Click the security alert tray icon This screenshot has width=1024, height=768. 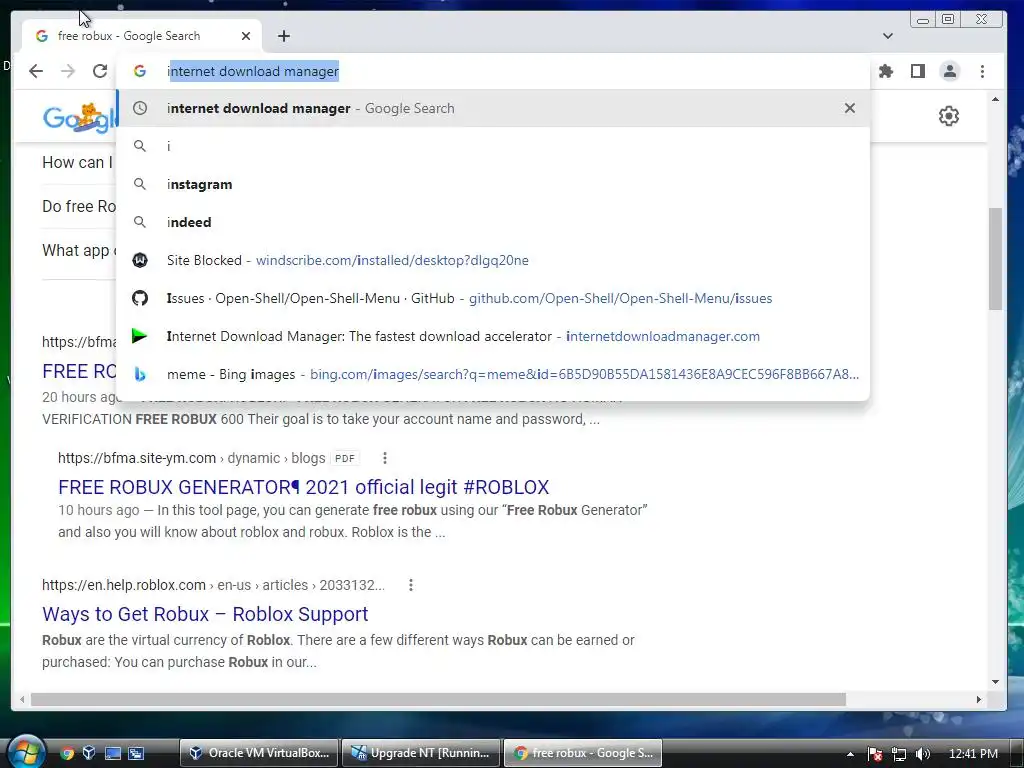pos(875,754)
